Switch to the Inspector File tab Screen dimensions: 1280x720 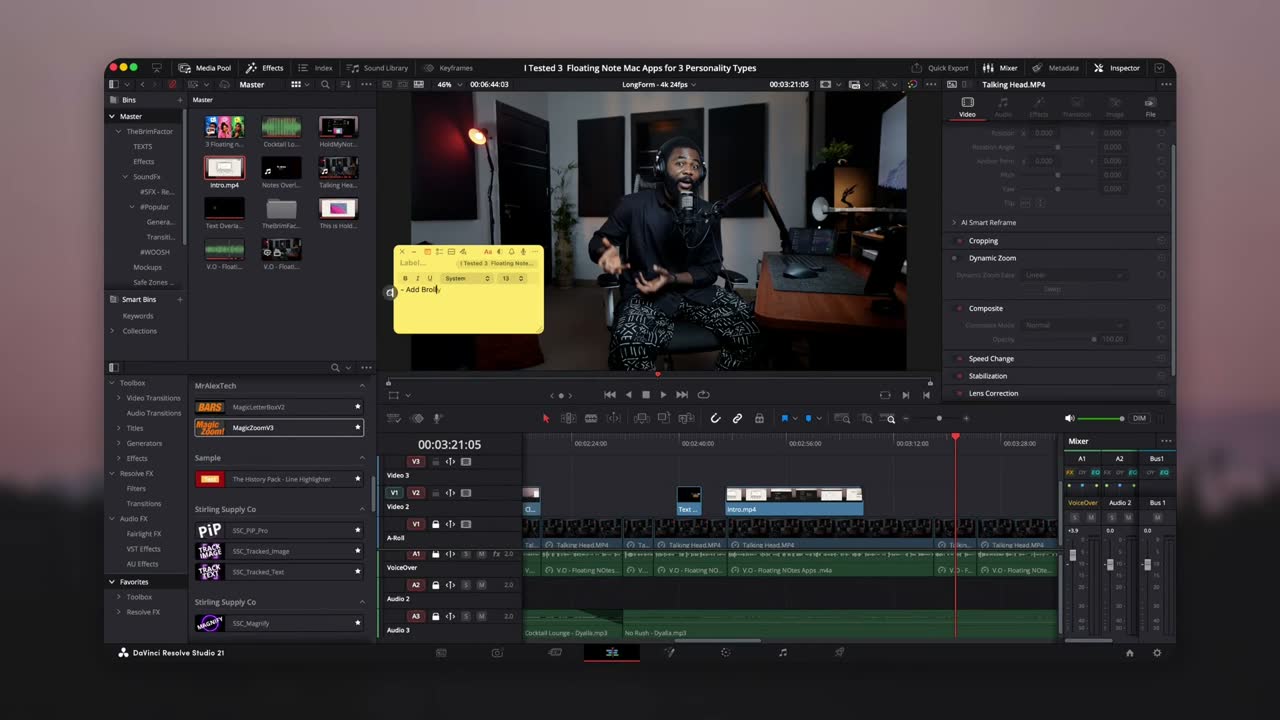[1150, 107]
